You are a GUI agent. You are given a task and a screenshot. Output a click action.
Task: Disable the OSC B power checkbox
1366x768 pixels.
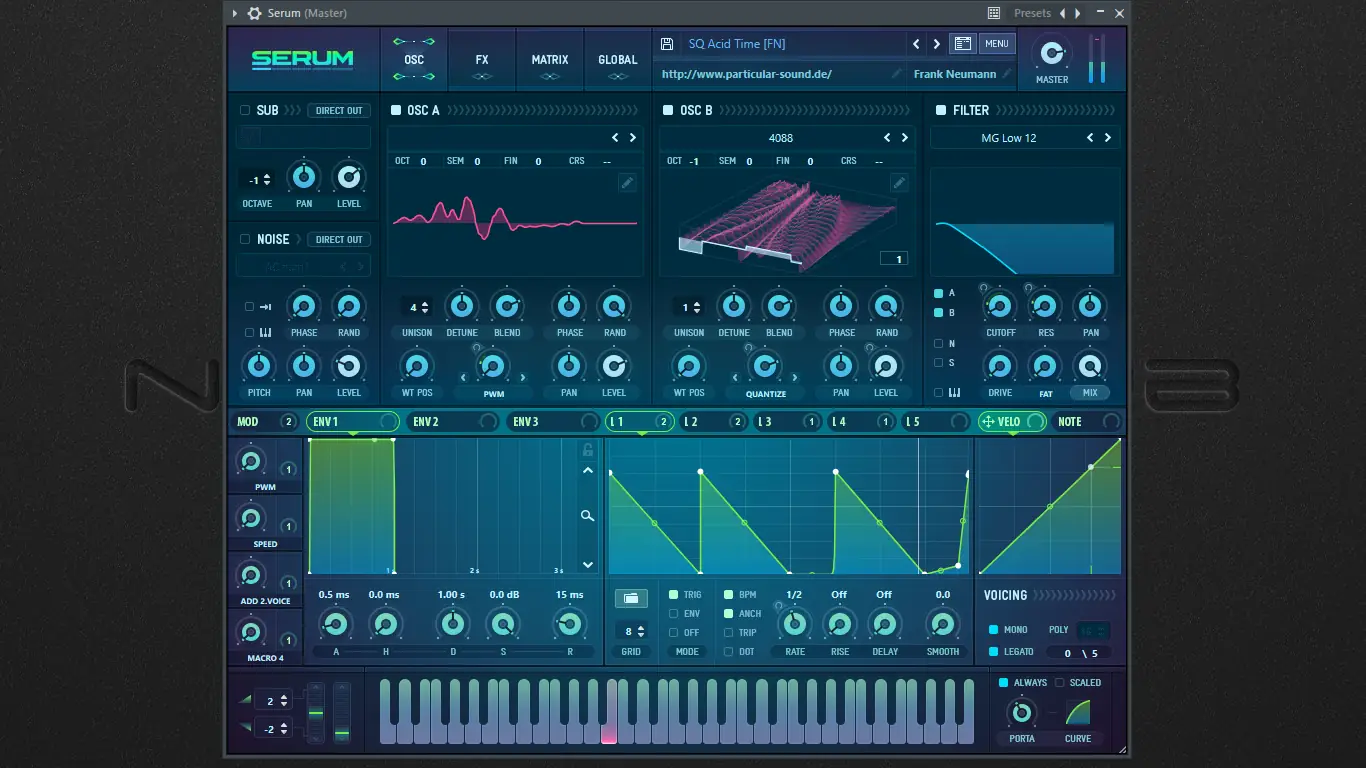pyautogui.click(x=668, y=110)
